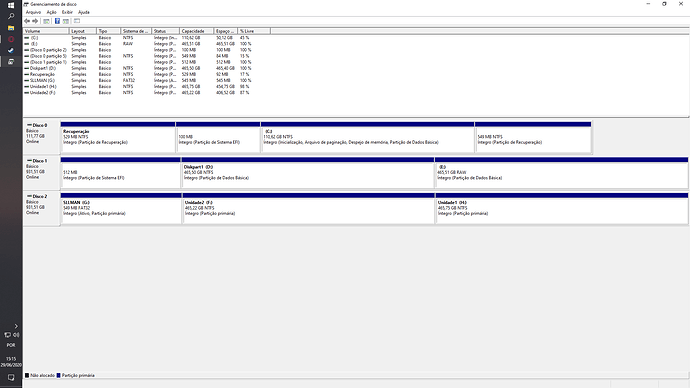Select the Disco 0 disk label

click(x=41, y=137)
